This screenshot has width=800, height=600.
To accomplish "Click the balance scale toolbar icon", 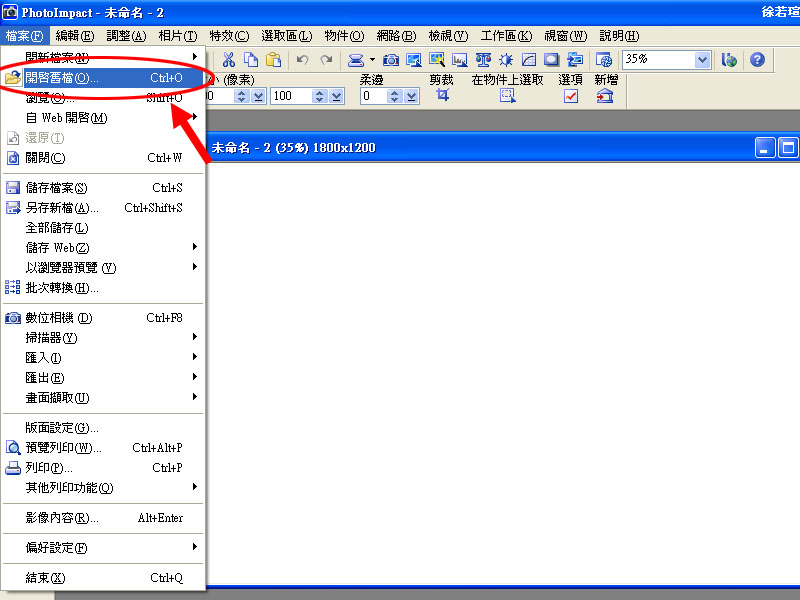I will pos(483,60).
